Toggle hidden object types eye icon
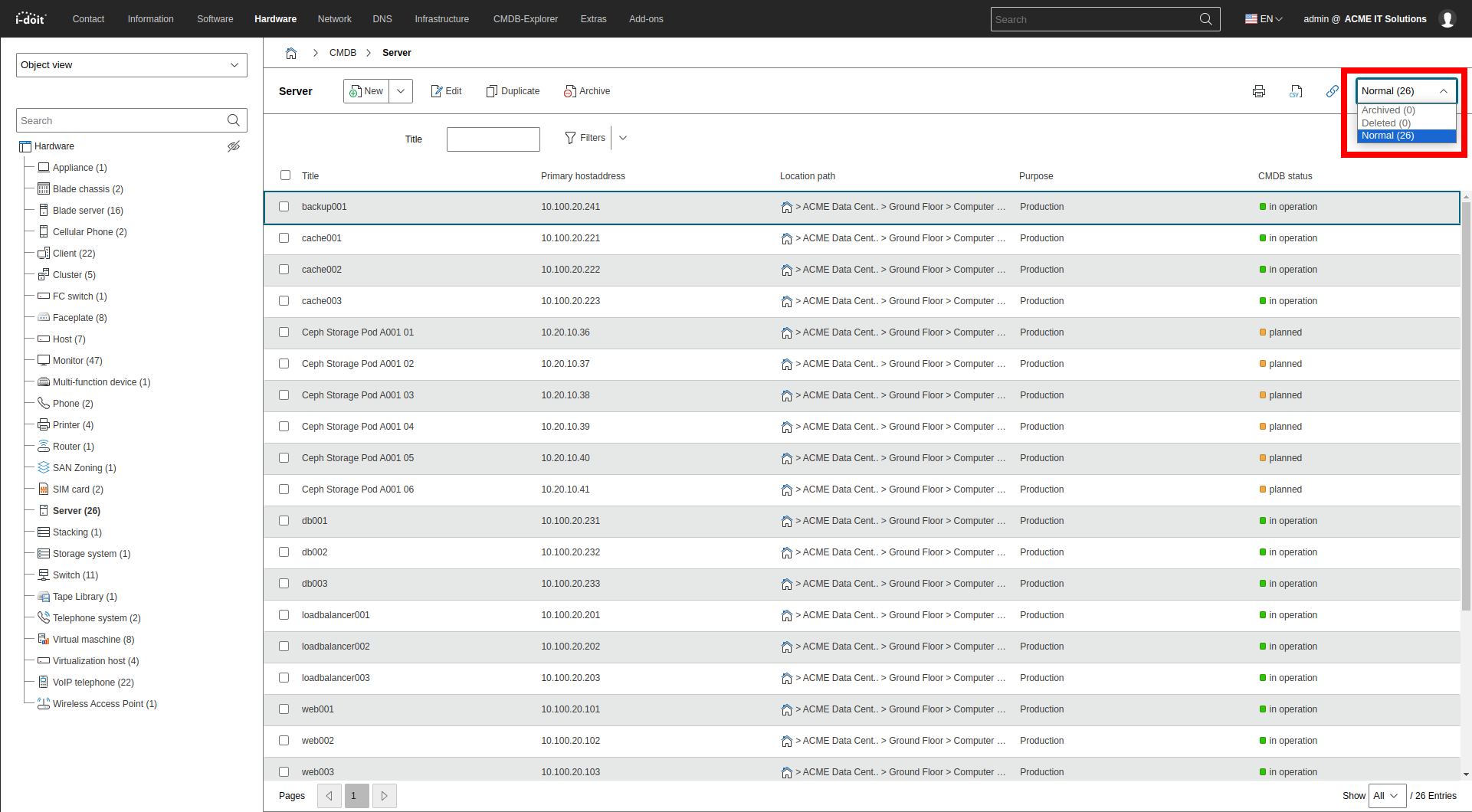This screenshot has height=812, width=1472. pos(234,146)
